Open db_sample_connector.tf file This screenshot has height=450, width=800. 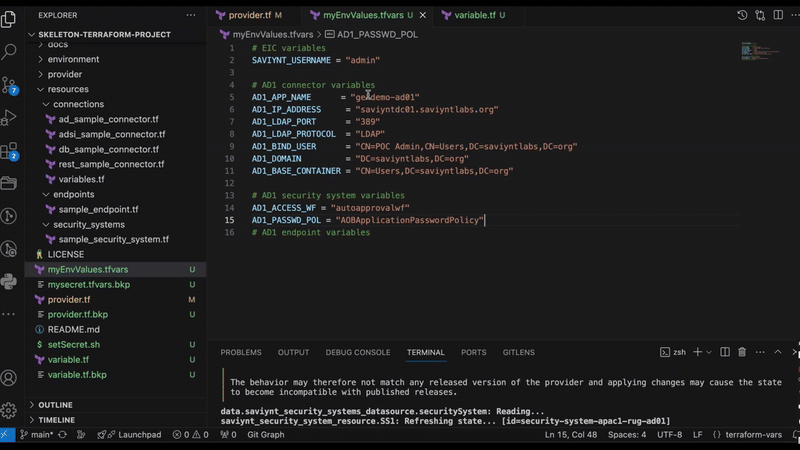(108, 149)
